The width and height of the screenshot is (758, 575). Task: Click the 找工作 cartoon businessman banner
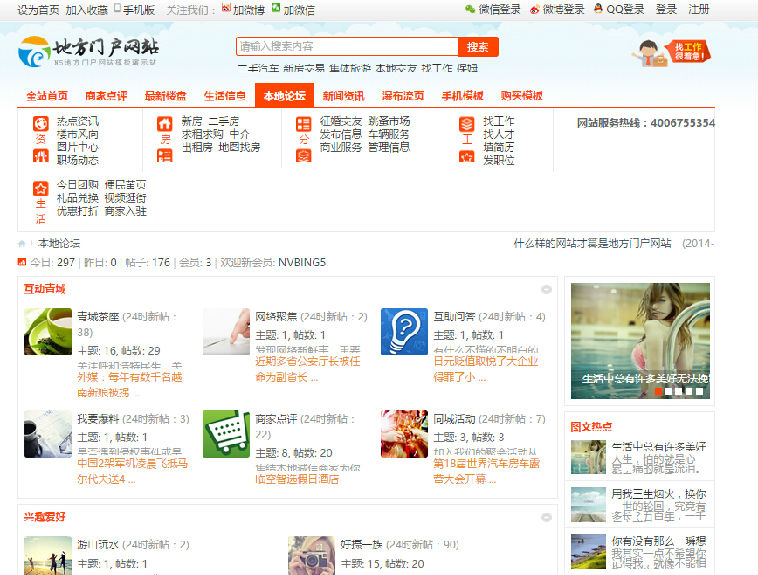coord(671,53)
